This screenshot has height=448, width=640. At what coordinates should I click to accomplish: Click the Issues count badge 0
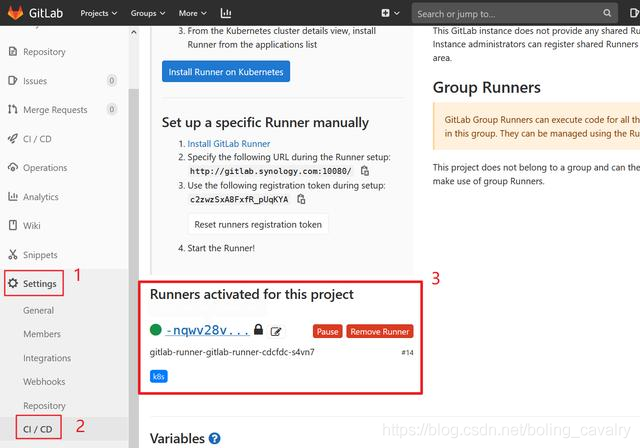tap(111, 80)
